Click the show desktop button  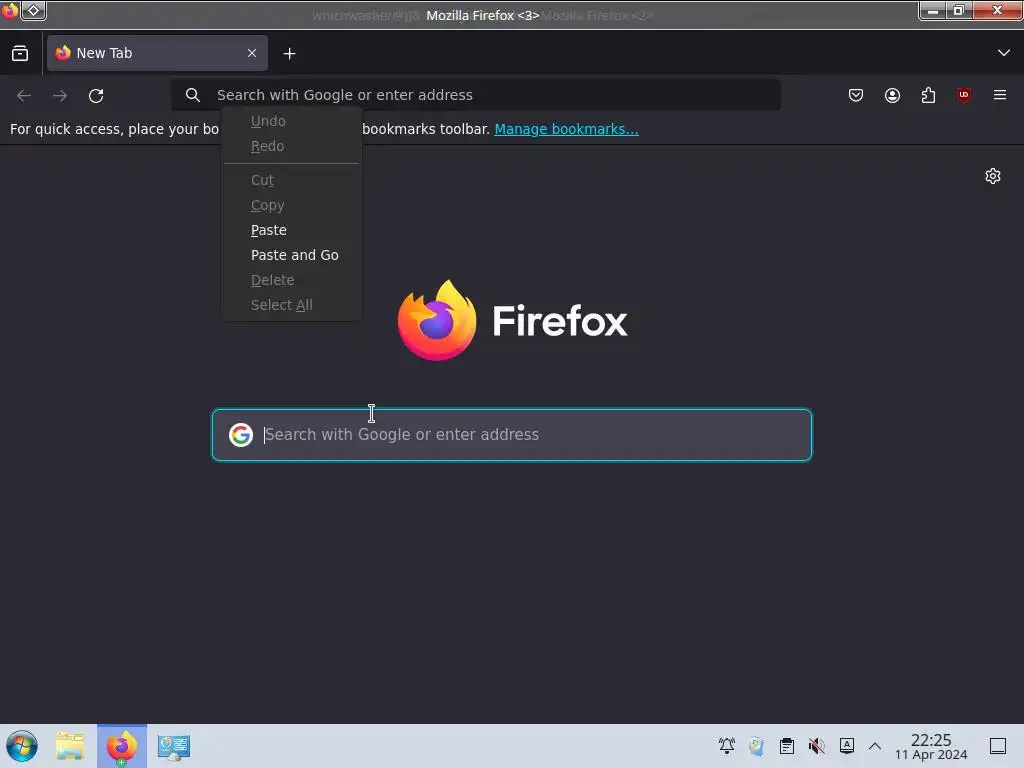pos(998,746)
